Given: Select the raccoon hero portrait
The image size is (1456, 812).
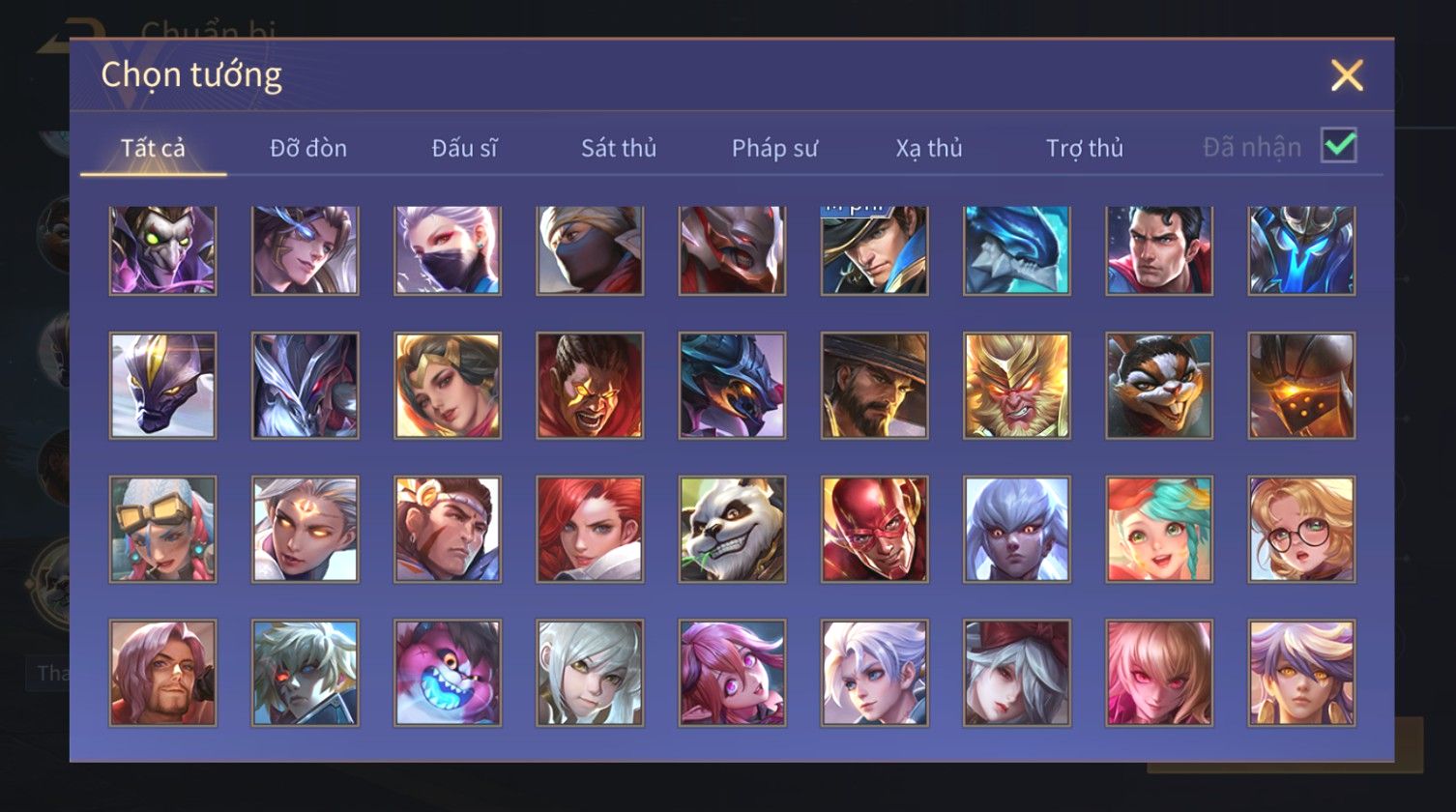Looking at the screenshot, I should click(x=1159, y=386).
